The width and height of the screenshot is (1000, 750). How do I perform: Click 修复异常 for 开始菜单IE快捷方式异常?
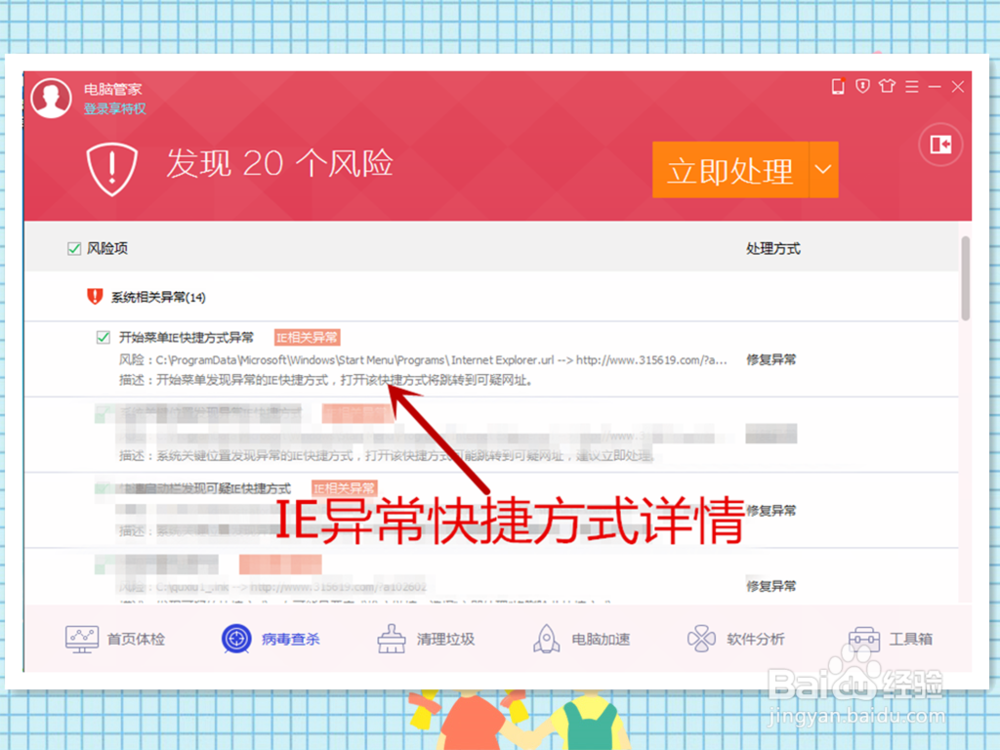(x=771, y=360)
